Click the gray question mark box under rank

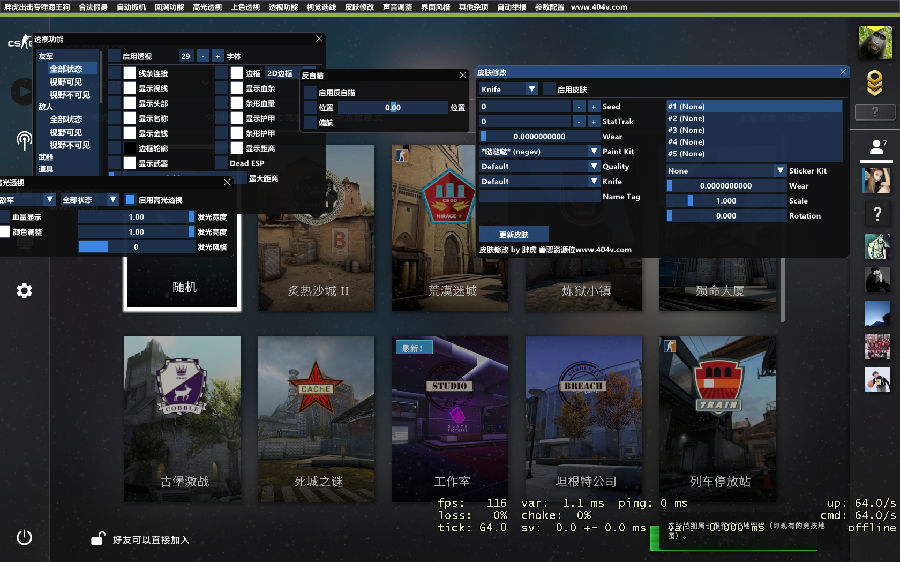[875, 113]
